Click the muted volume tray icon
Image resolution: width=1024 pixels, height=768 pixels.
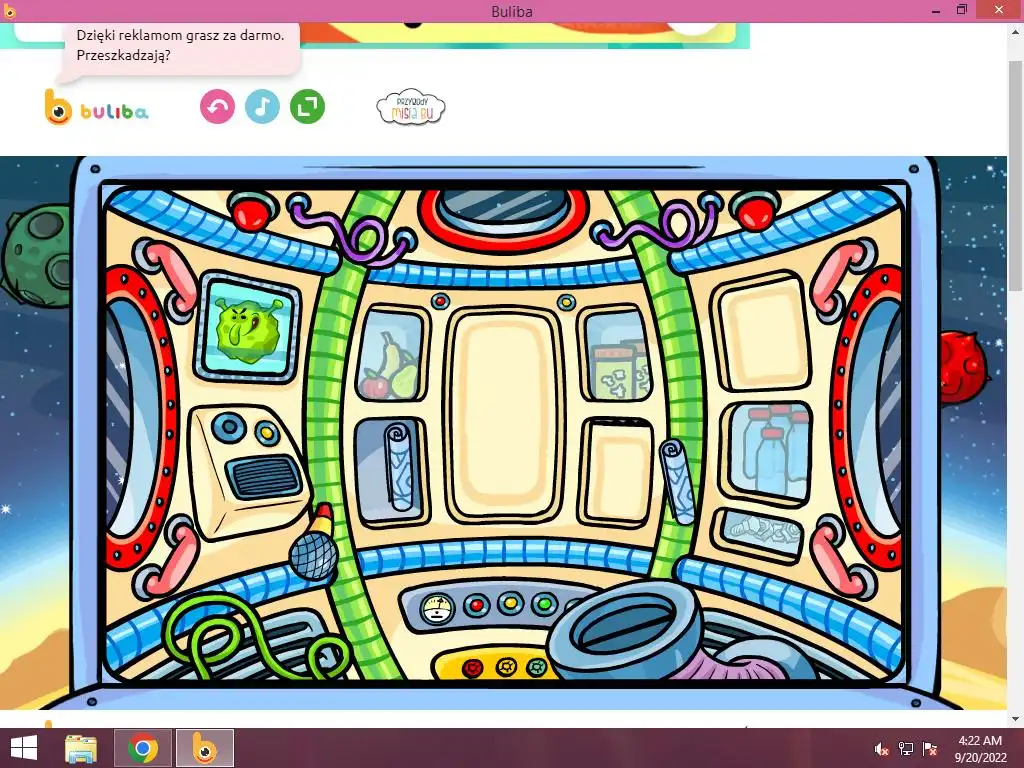[x=882, y=749]
